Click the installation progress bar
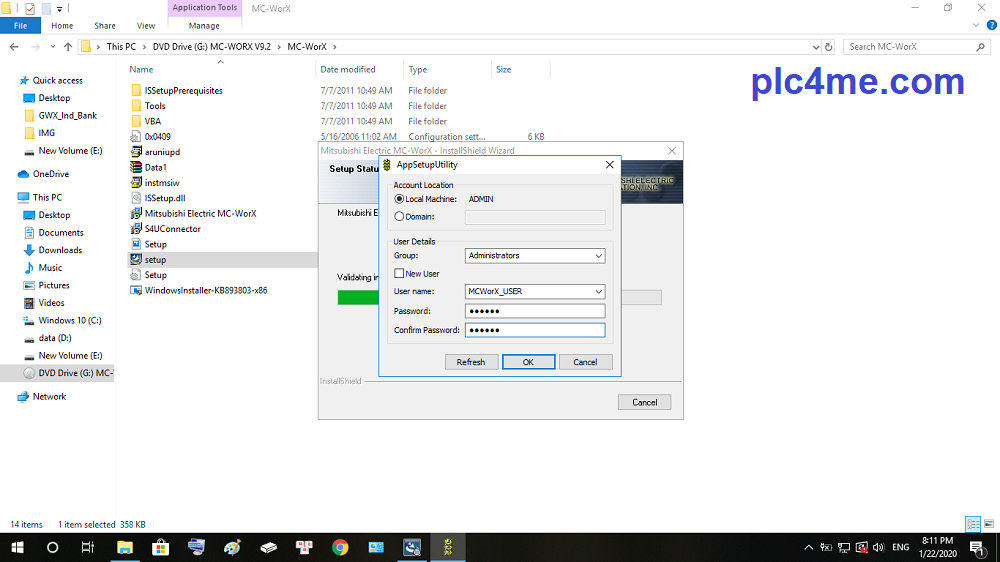Screen dimensions: 1000x562 click(x=499, y=297)
